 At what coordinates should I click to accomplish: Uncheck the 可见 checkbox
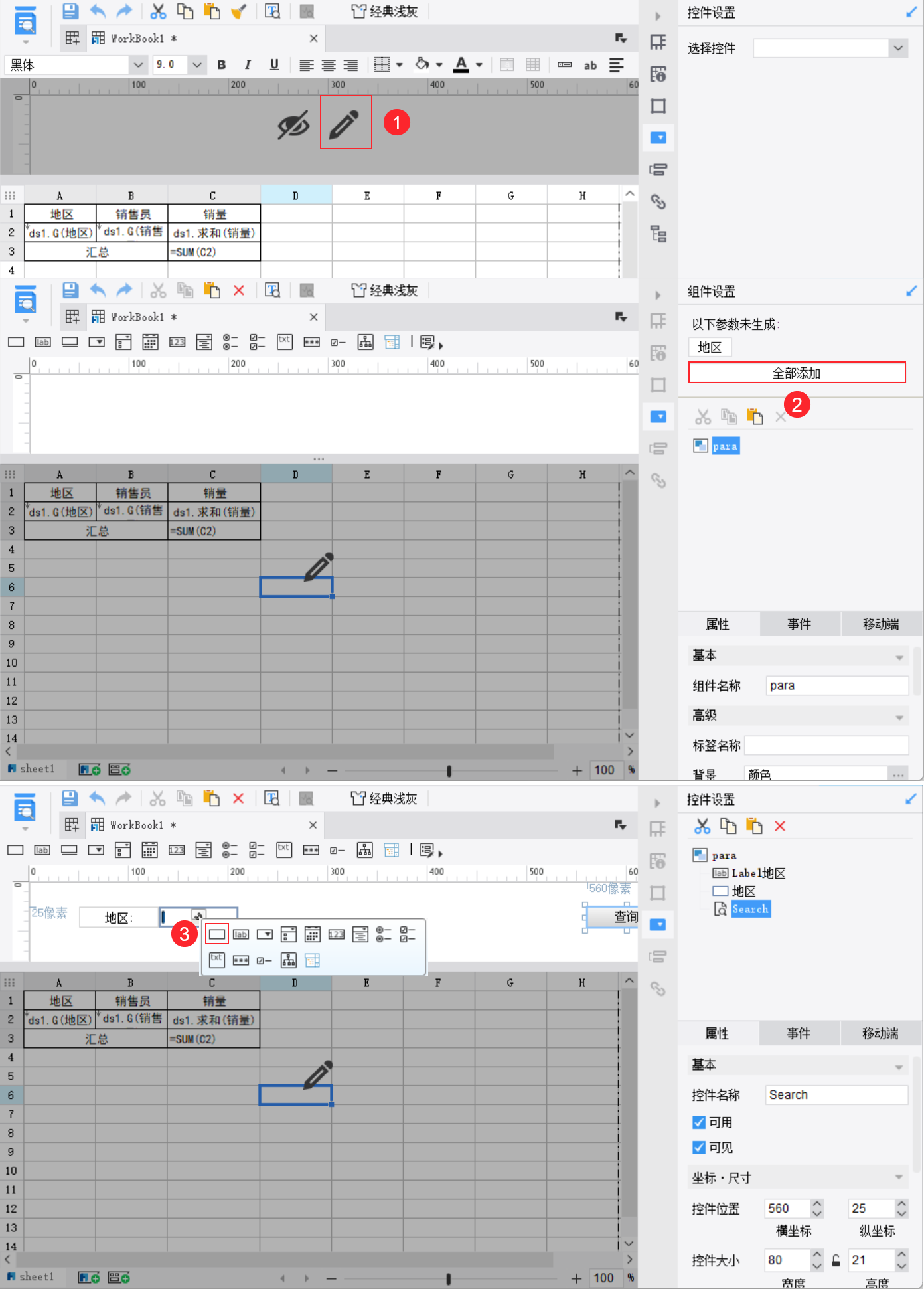coord(699,1148)
